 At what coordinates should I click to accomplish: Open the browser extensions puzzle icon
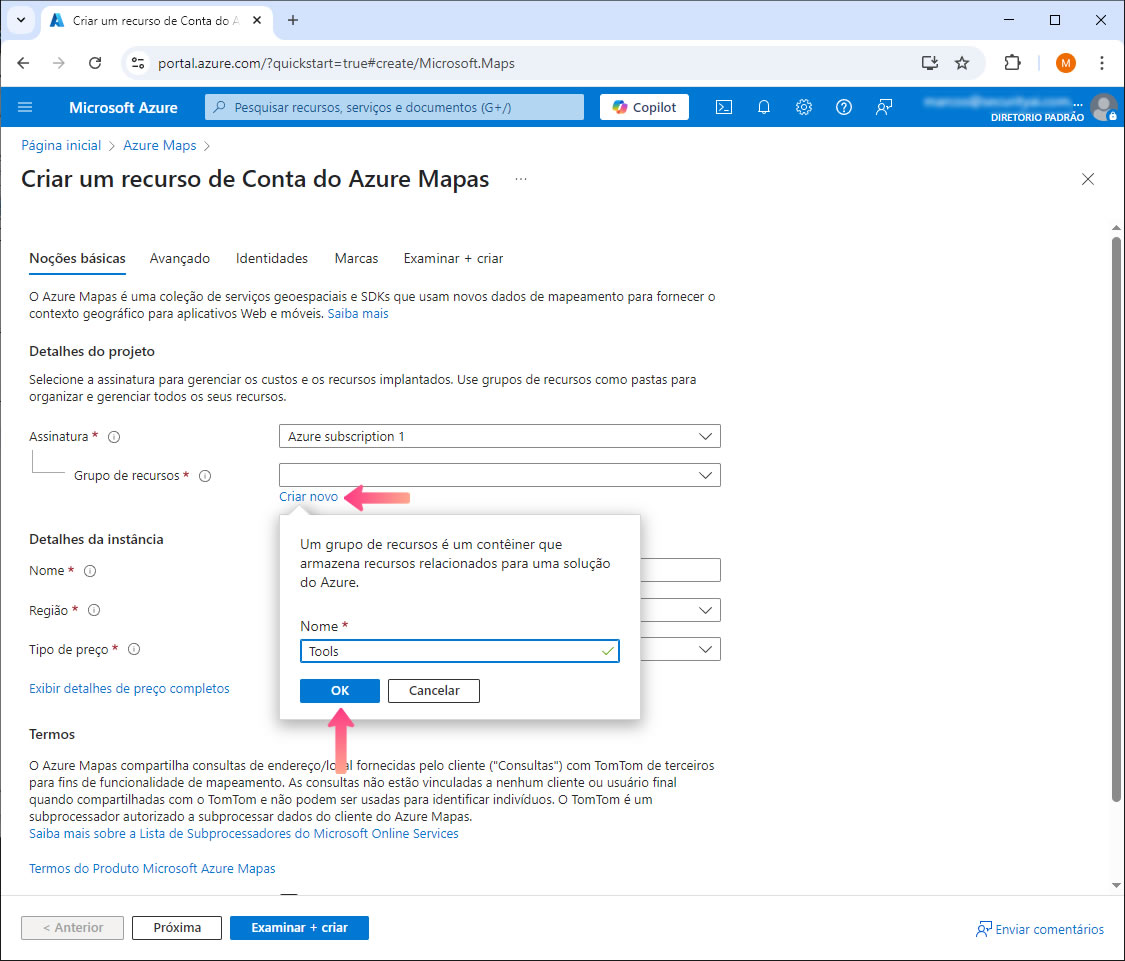(x=1012, y=63)
